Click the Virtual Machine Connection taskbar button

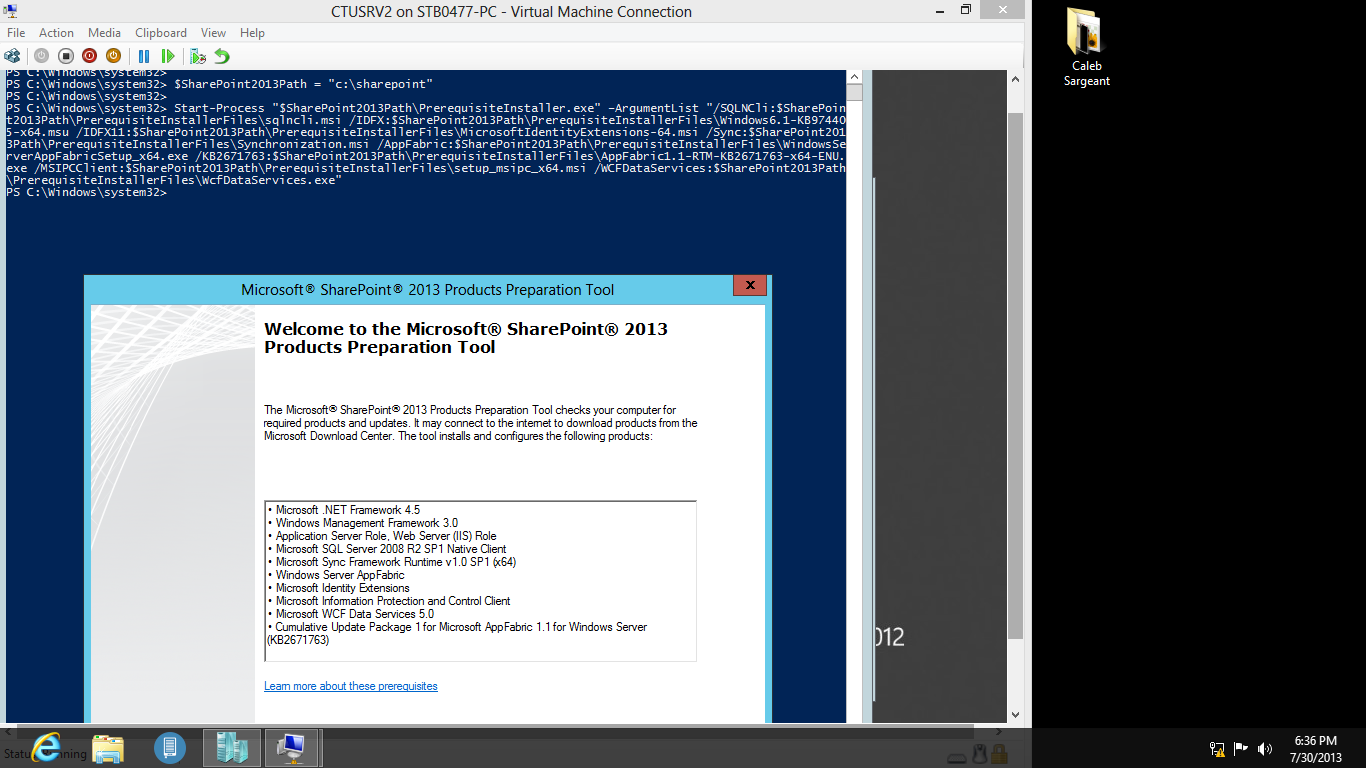tap(293, 747)
